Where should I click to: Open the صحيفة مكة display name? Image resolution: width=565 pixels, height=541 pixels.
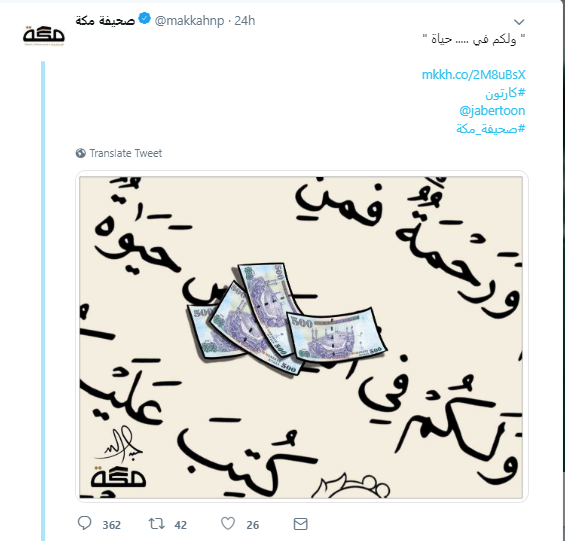(105, 21)
